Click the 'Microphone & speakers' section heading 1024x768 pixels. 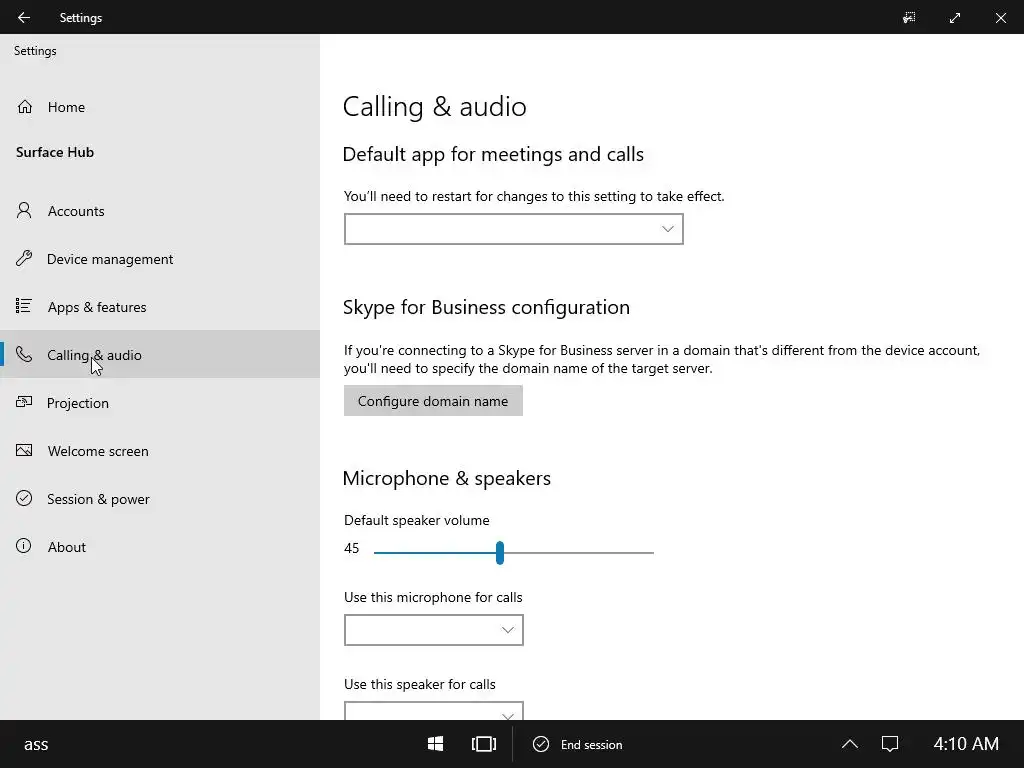pyautogui.click(x=447, y=478)
